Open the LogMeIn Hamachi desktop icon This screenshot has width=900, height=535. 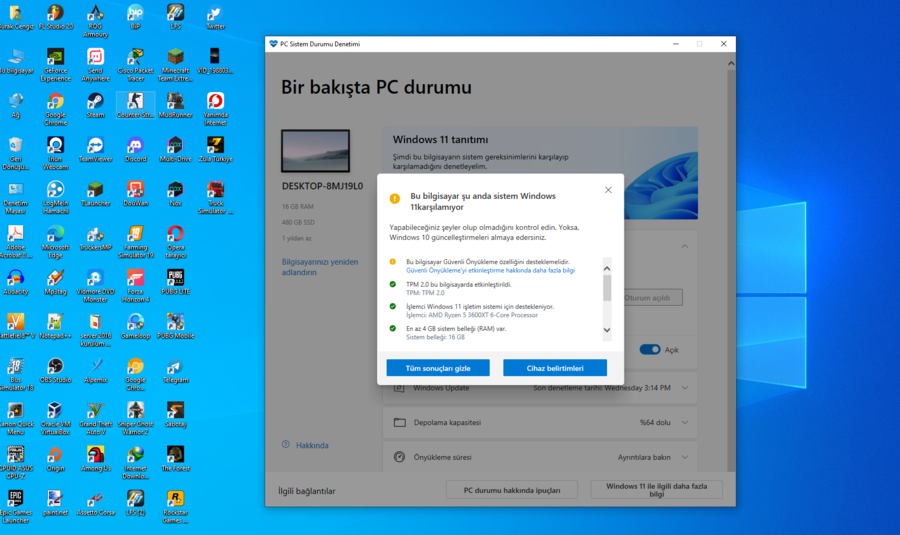pos(56,197)
